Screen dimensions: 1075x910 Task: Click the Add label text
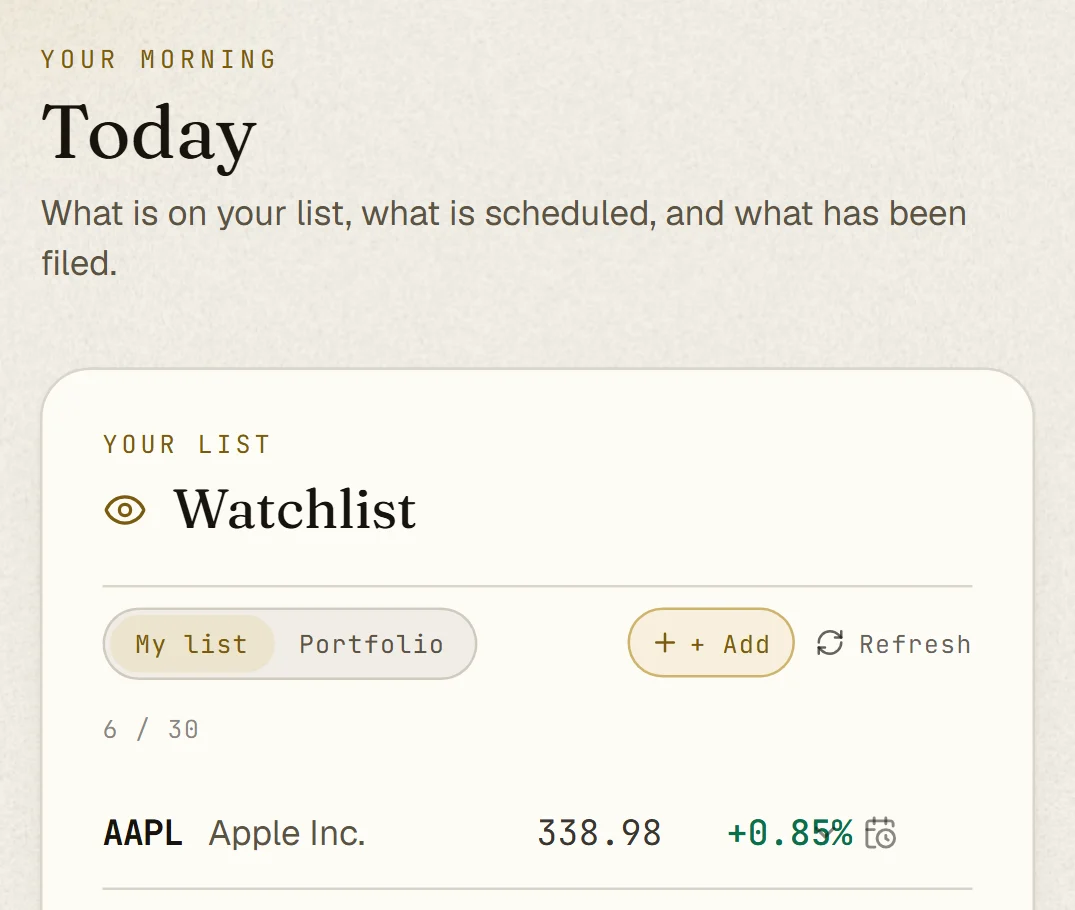[731, 645]
